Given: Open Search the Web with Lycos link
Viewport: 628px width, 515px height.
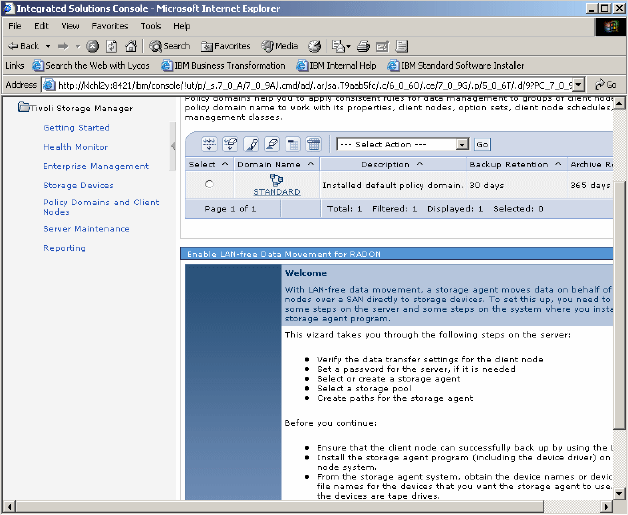Looking at the screenshot, I should click(91, 66).
